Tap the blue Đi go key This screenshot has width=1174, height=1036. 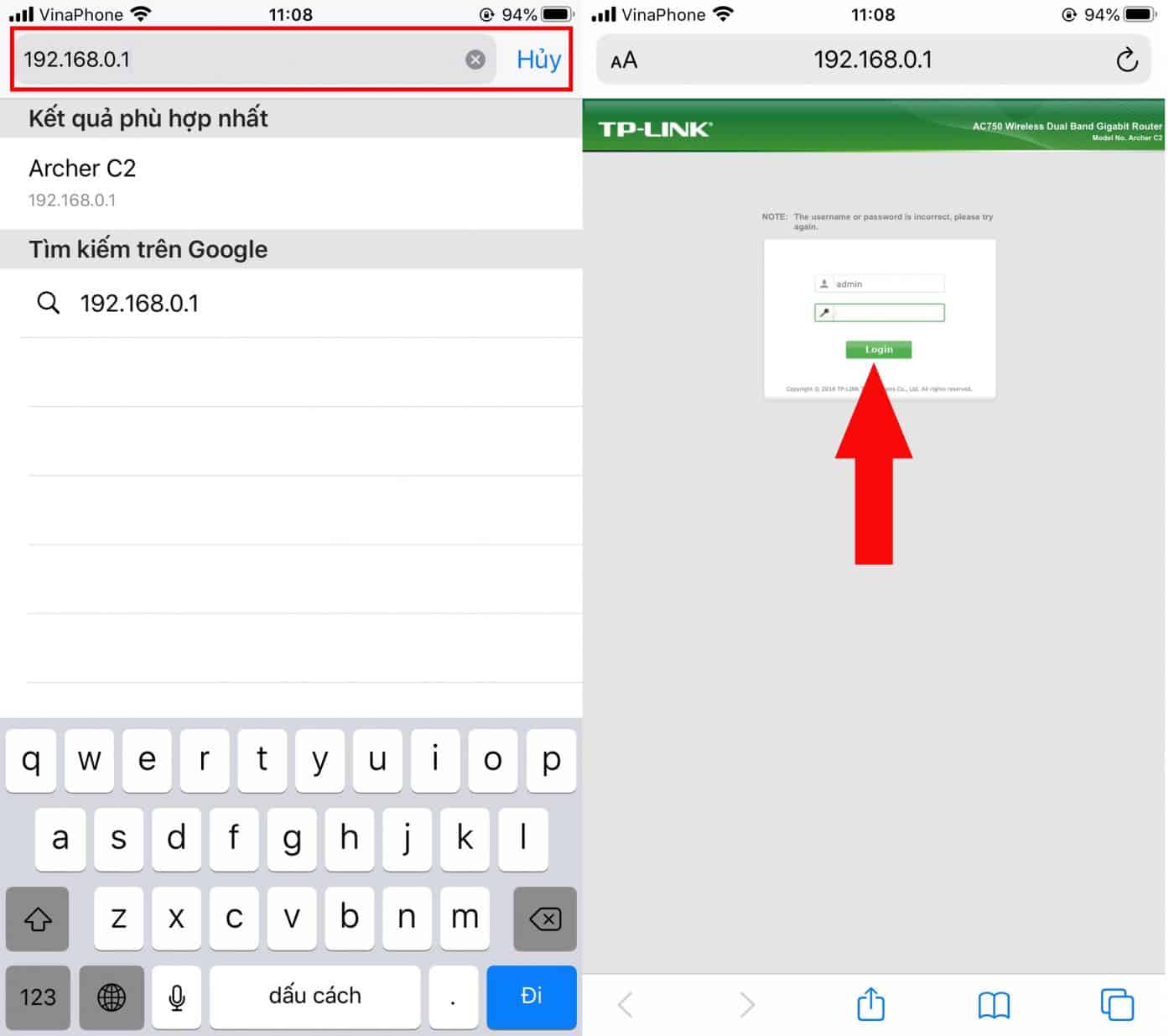531,997
